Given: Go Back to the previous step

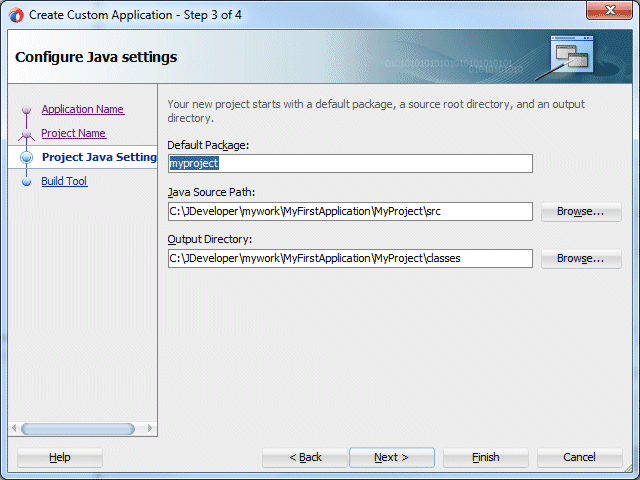Looking at the screenshot, I should (305, 457).
